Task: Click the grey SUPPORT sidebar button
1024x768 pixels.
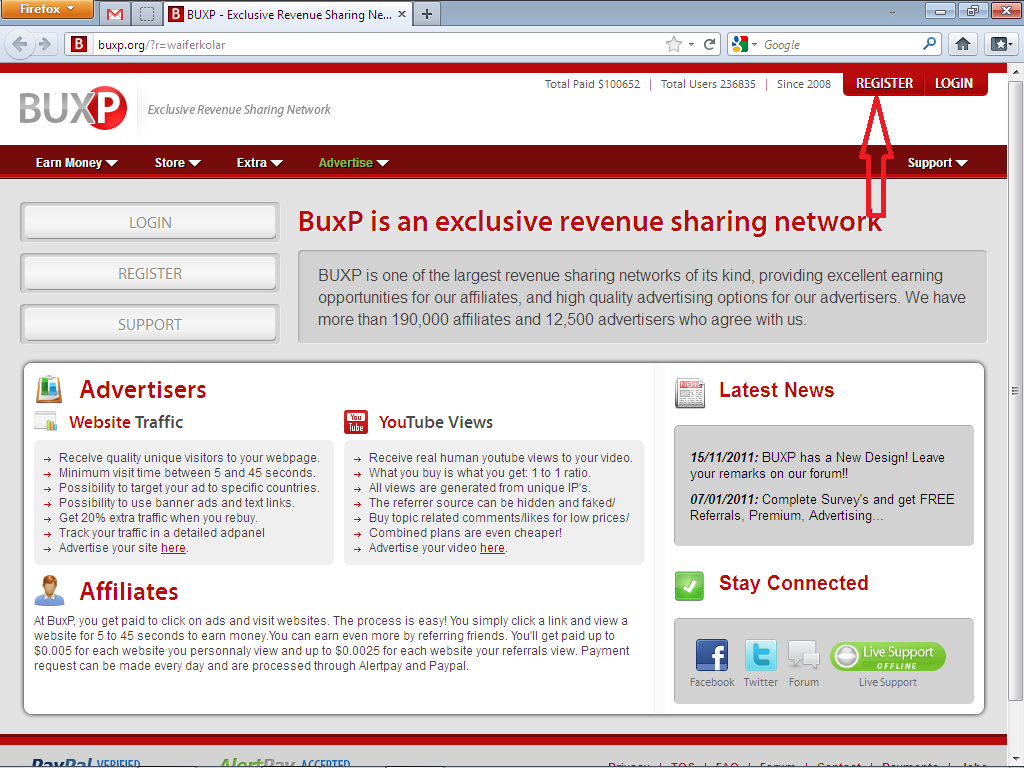Action: (x=150, y=324)
